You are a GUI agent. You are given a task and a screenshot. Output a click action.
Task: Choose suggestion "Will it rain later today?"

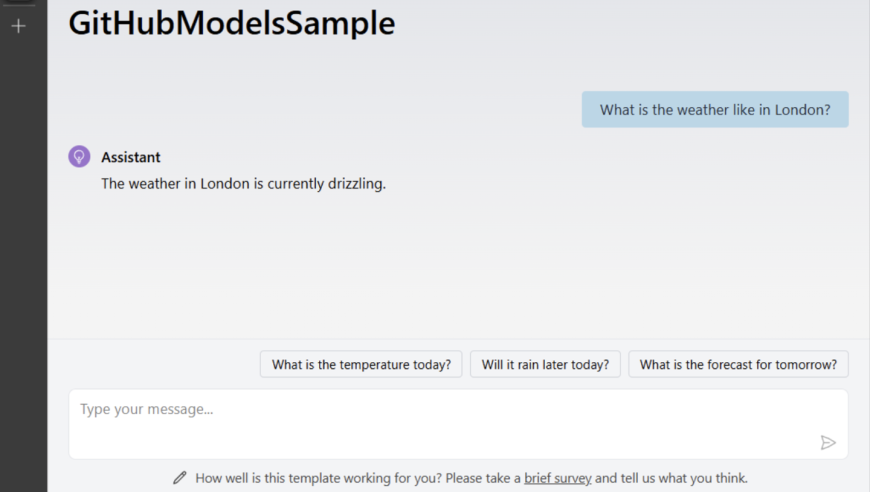click(x=545, y=364)
